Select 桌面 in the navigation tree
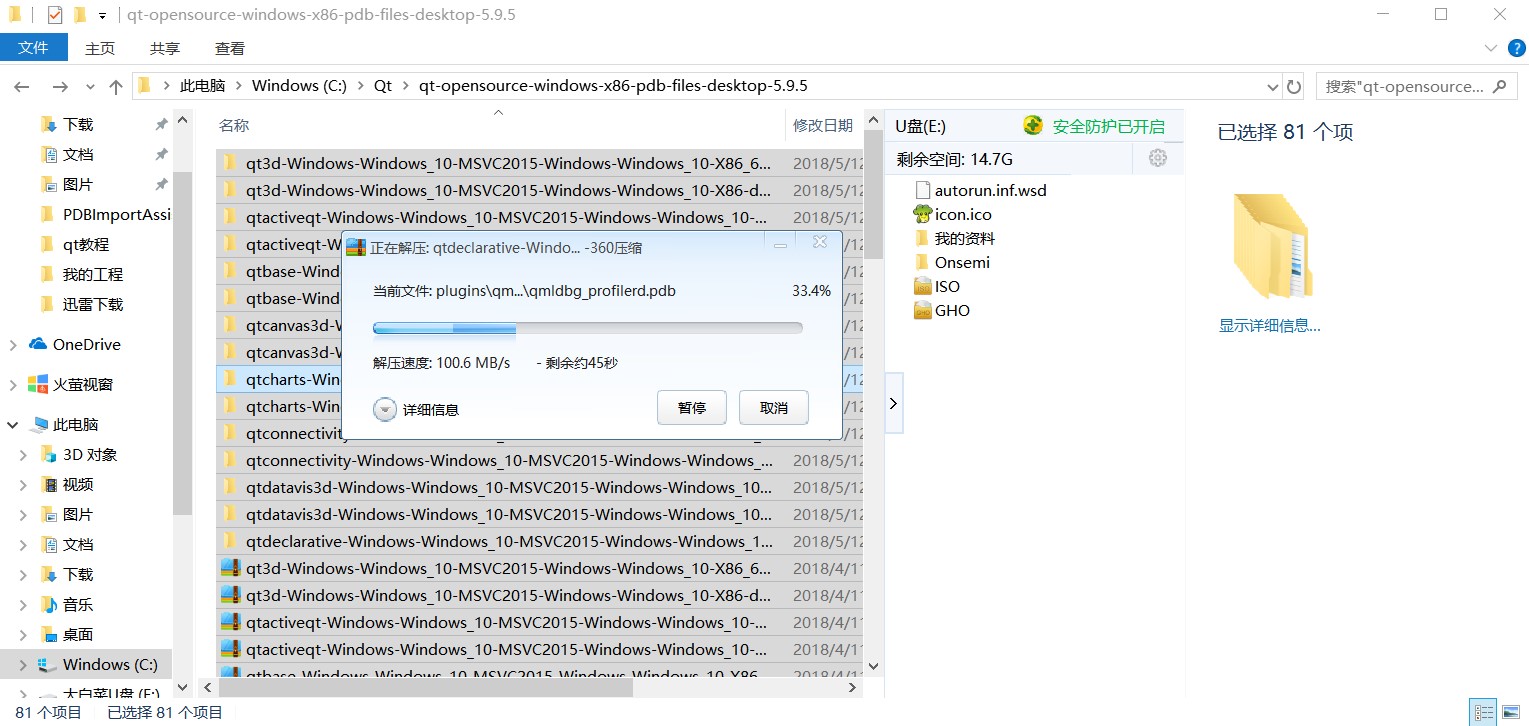Viewport: 1529px width, 726px height. pos(78,634)
